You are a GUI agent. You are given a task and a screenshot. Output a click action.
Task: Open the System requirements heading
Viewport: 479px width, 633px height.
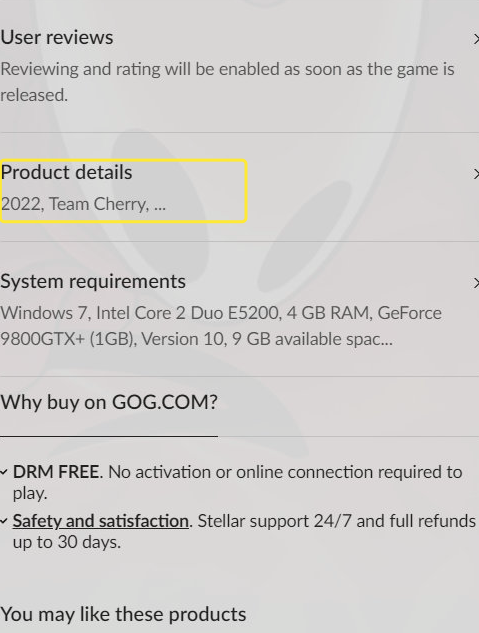pyautogui.click(x=93, y=282)
